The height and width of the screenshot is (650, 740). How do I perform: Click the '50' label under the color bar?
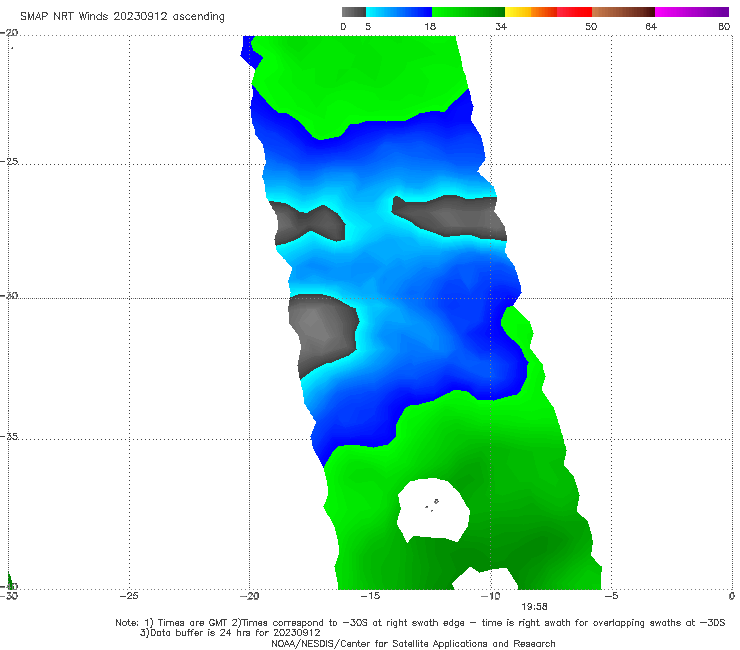(591, 26)
